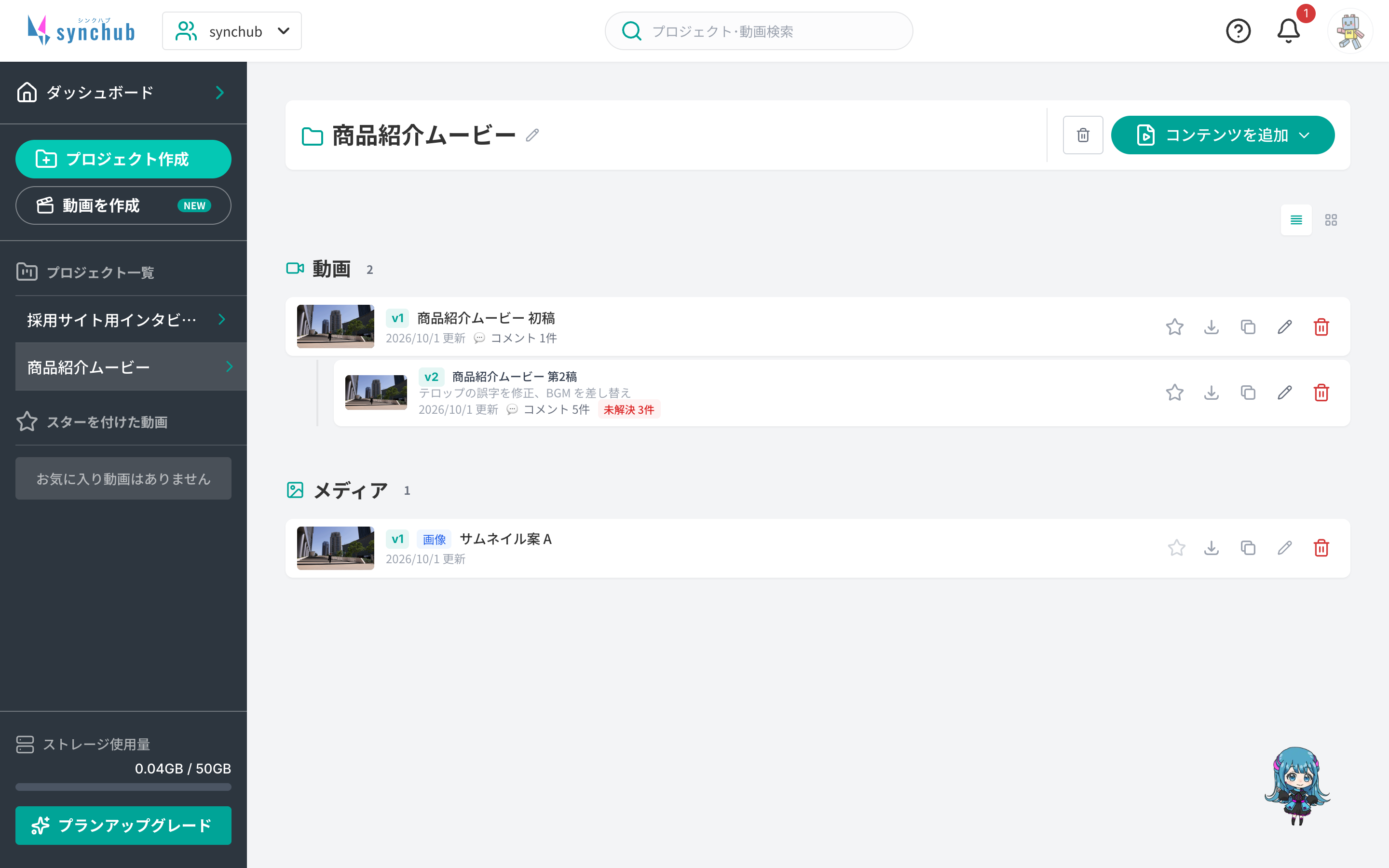Click the プロジェクト作成 button
1389x868 pixels.
pyautogui.click(x=123, y=159)
